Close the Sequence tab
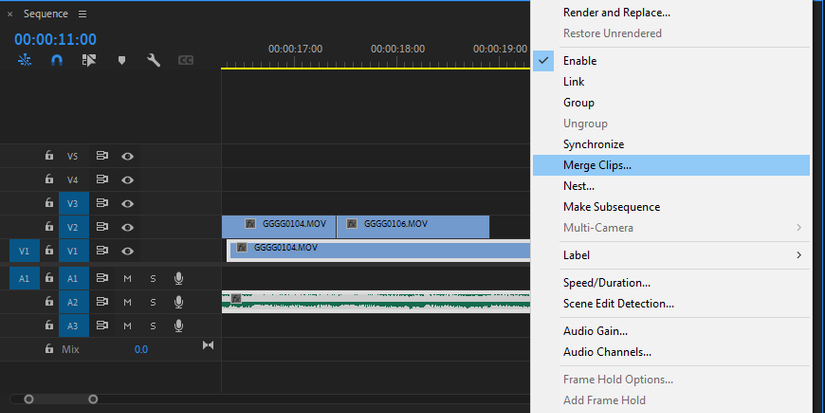The image size is (825, 413). (x=10, y=14)
